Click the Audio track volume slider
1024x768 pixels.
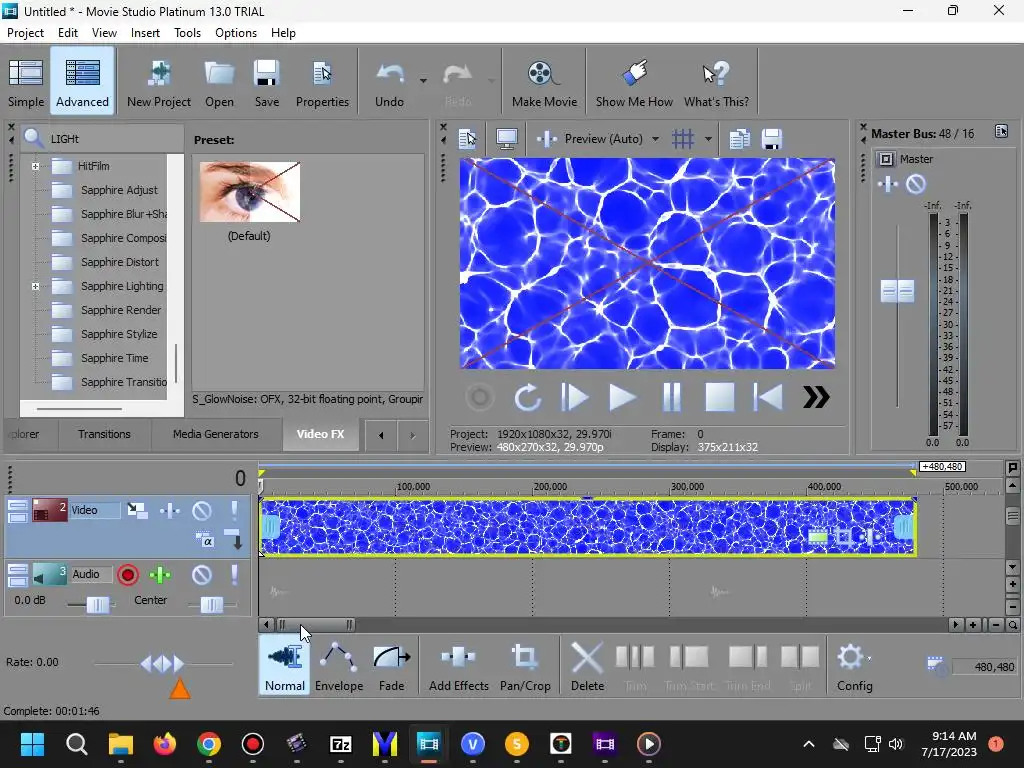coord(98,605)
